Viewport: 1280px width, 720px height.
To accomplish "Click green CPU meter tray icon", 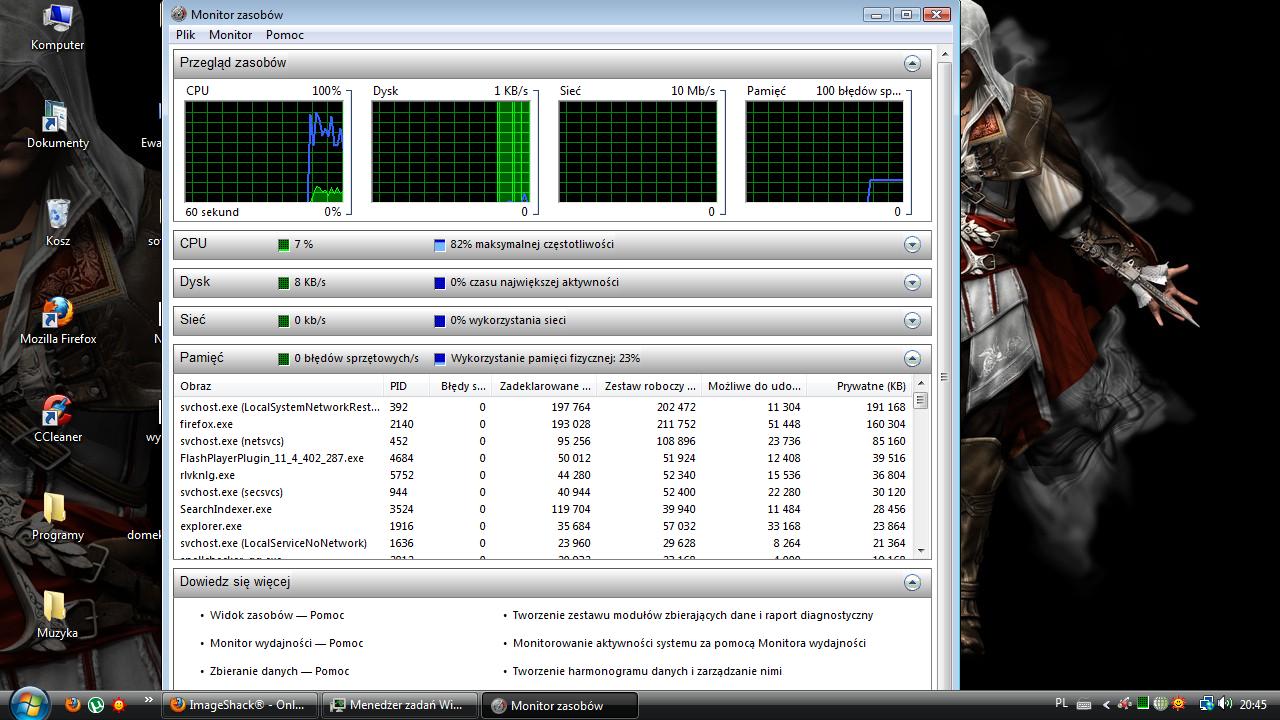I will click(1142, 705).
